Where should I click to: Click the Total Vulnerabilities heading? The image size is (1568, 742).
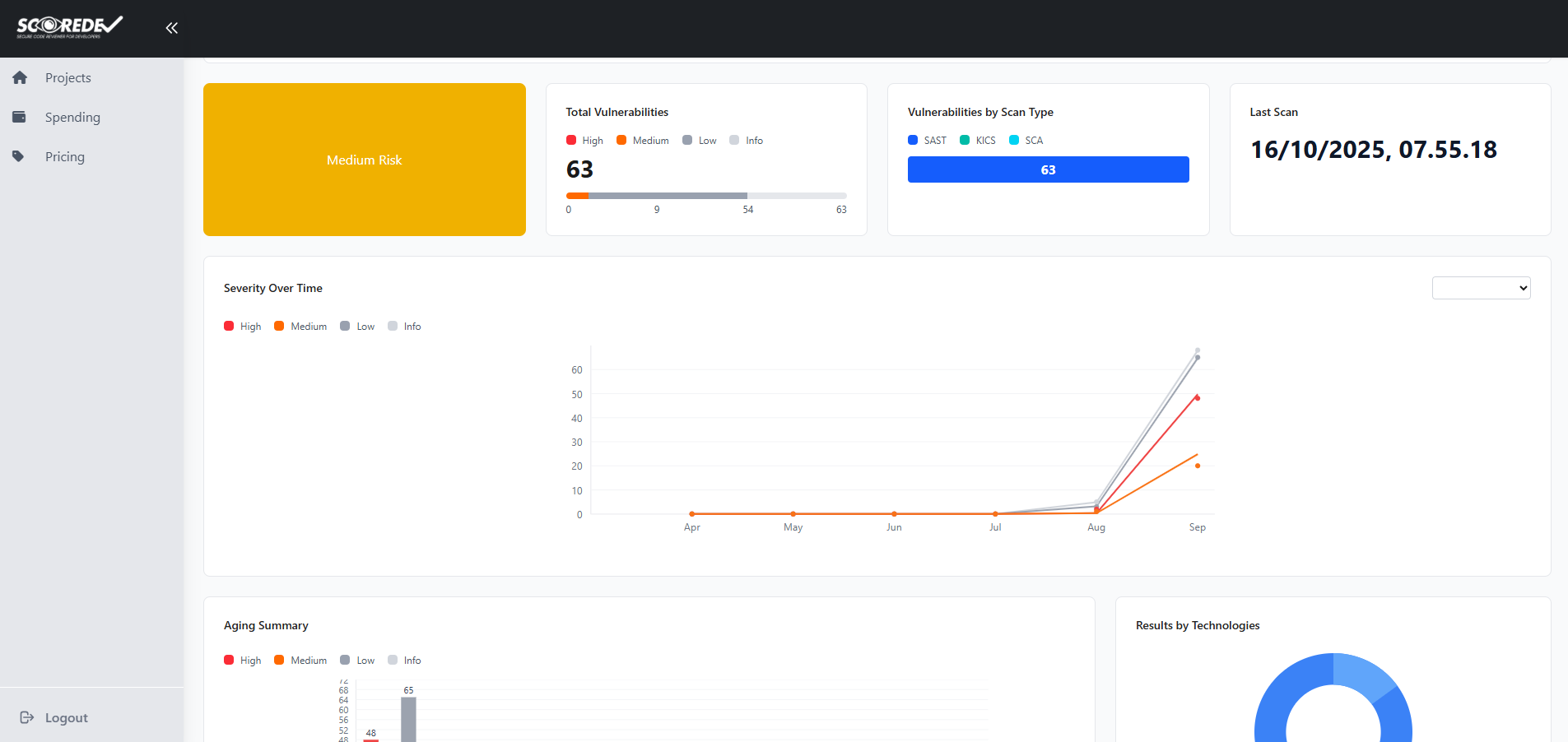tap(617, 113)
